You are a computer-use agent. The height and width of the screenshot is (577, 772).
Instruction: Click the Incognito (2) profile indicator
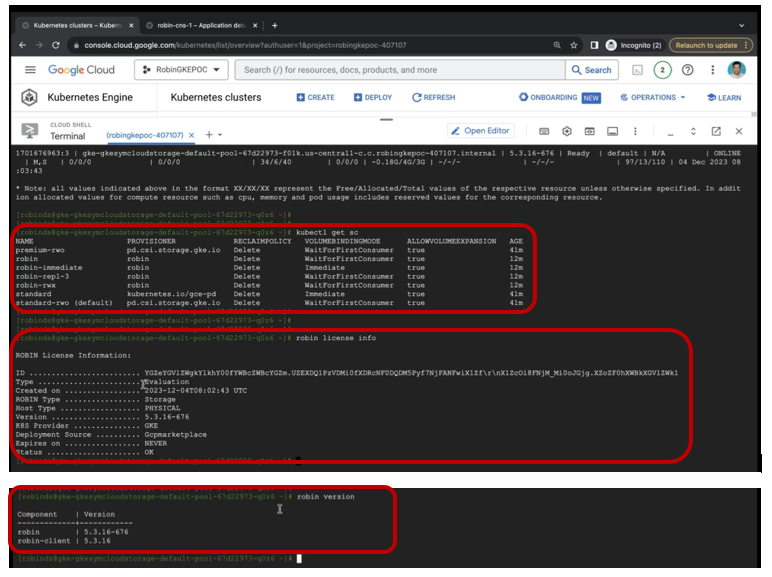[x=634, y=45]
